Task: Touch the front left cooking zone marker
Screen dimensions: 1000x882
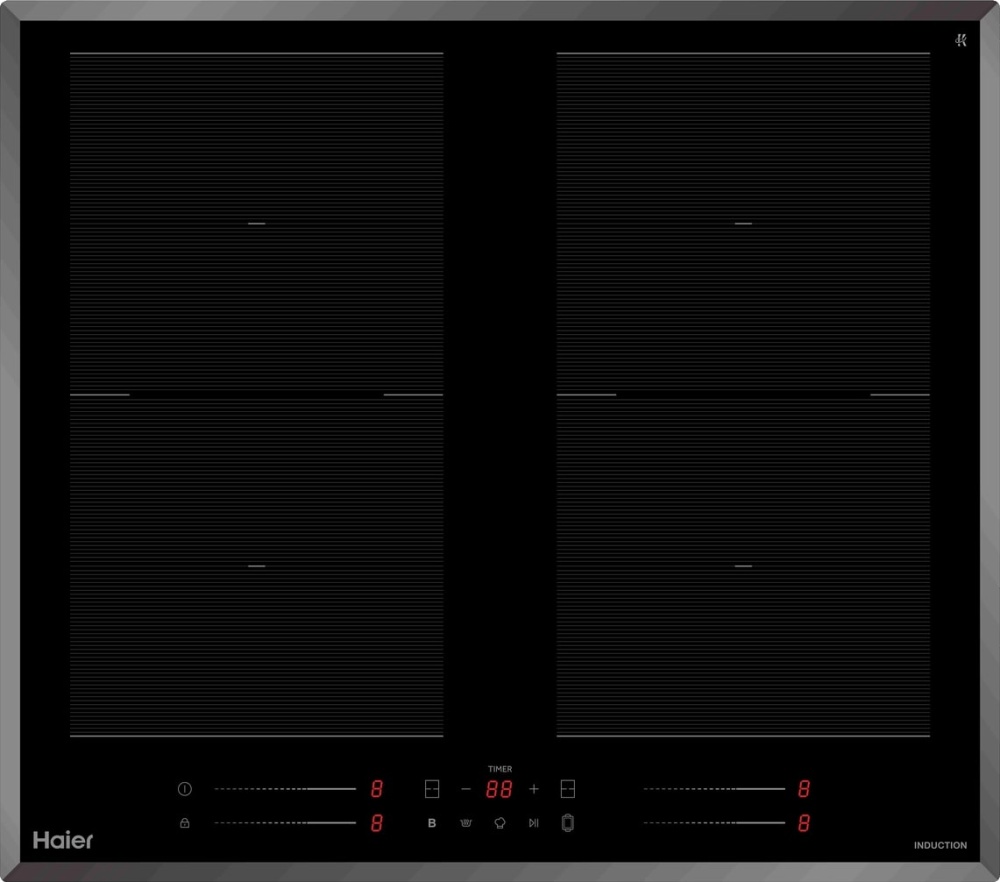Action: coord(257,566)
